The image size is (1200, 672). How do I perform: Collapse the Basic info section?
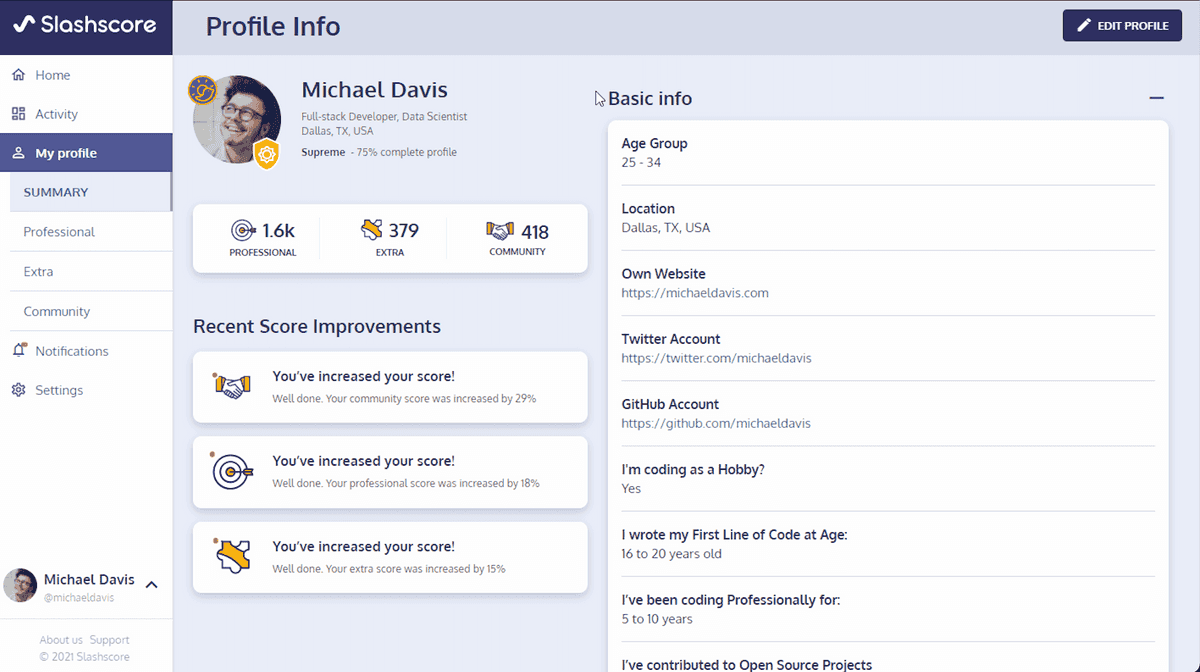[x=1156, y=98]
